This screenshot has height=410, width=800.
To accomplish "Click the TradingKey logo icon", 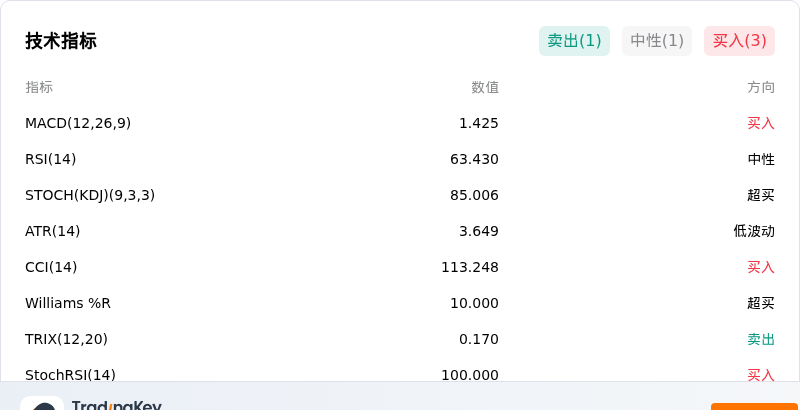I will [42, 403].
